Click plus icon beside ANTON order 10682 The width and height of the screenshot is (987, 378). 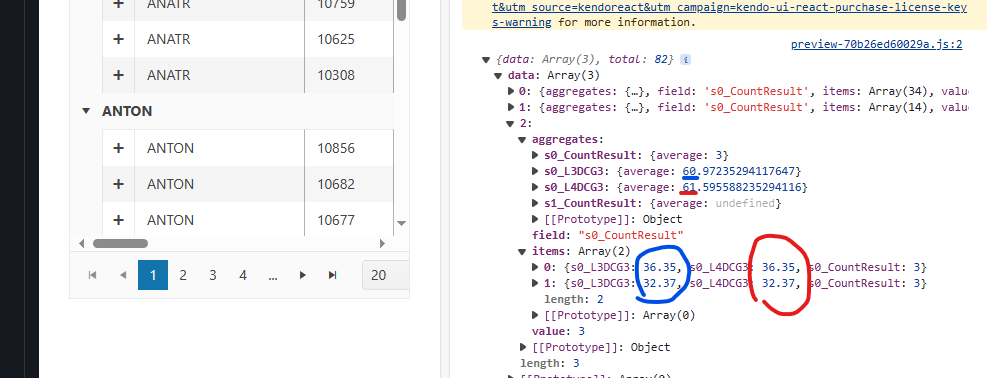[x=118, y=184]
